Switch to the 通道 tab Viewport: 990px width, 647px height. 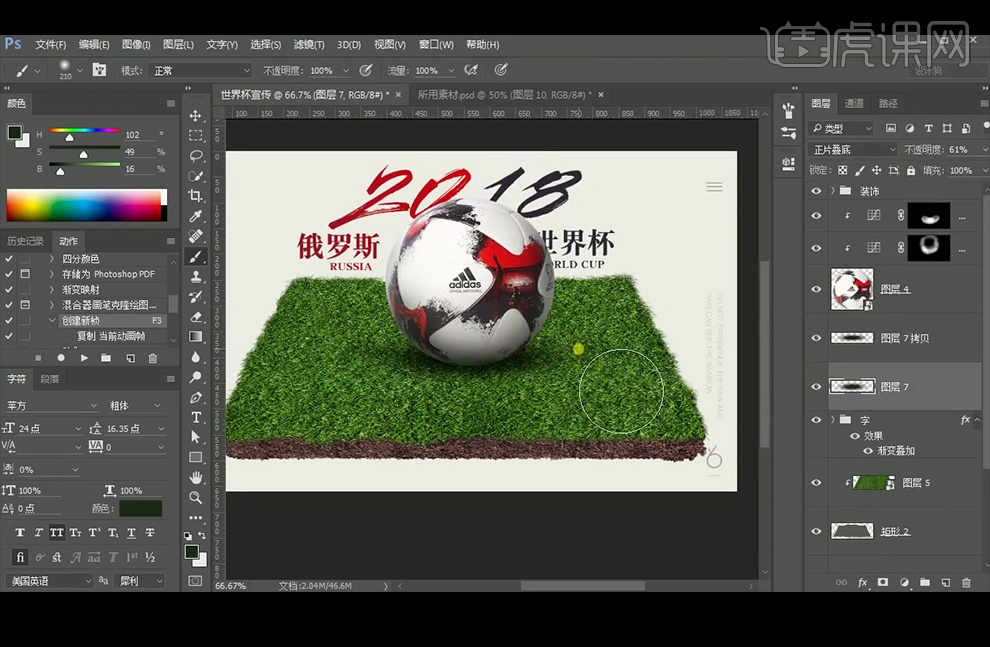854,103
